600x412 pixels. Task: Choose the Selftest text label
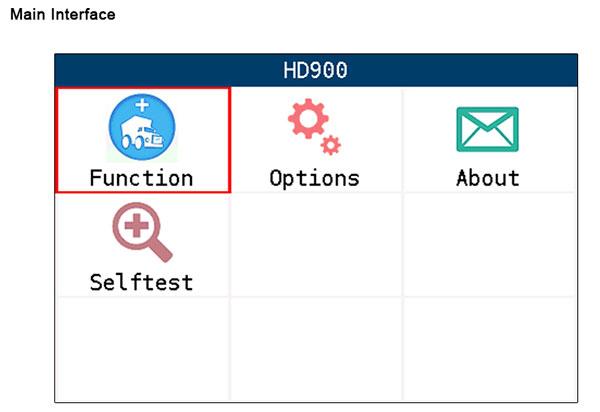pos(140,281)
